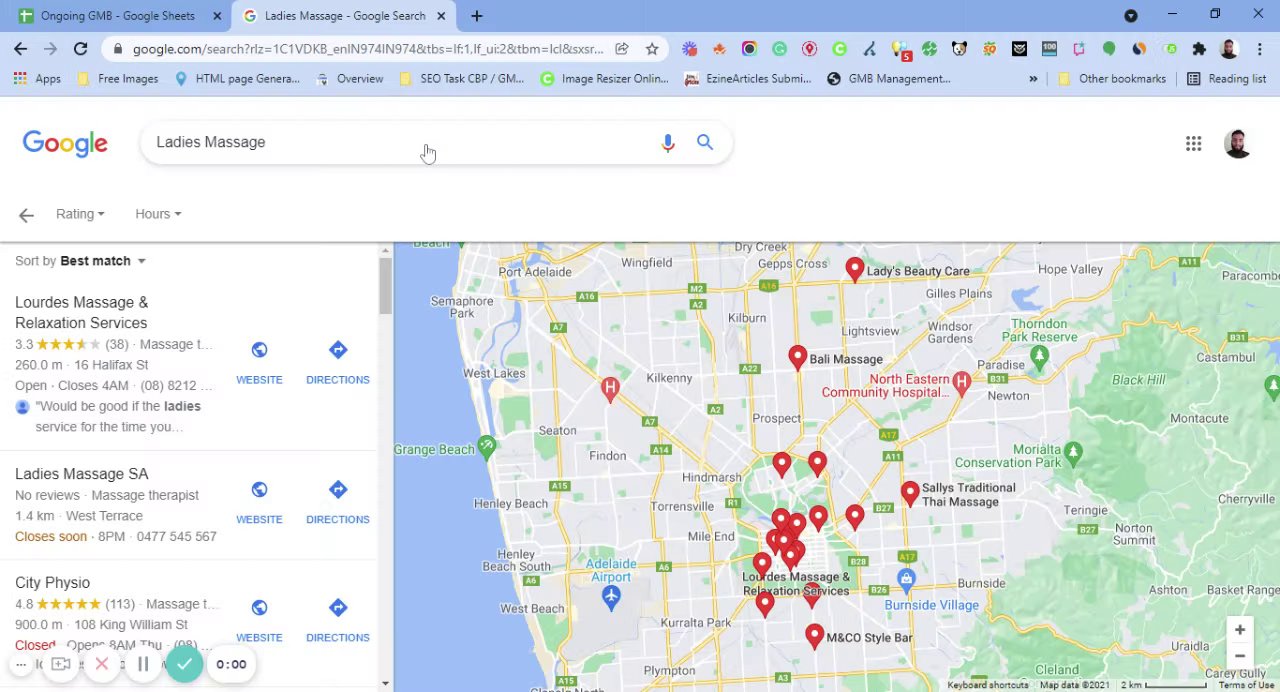Open EzineArticles Submission bookmark
1280x692 pixels.
coord(748,79)
